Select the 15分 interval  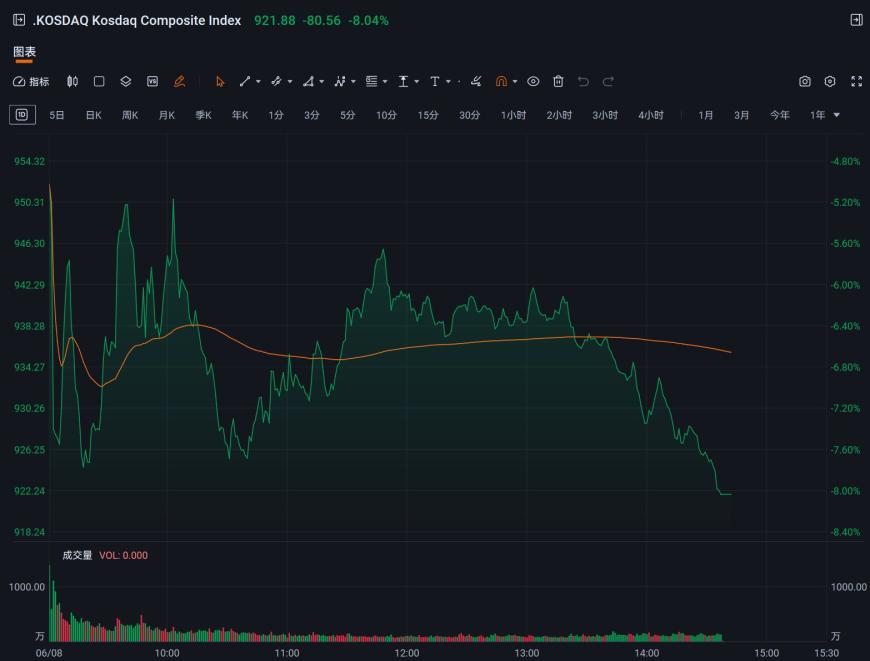(428, 115)
